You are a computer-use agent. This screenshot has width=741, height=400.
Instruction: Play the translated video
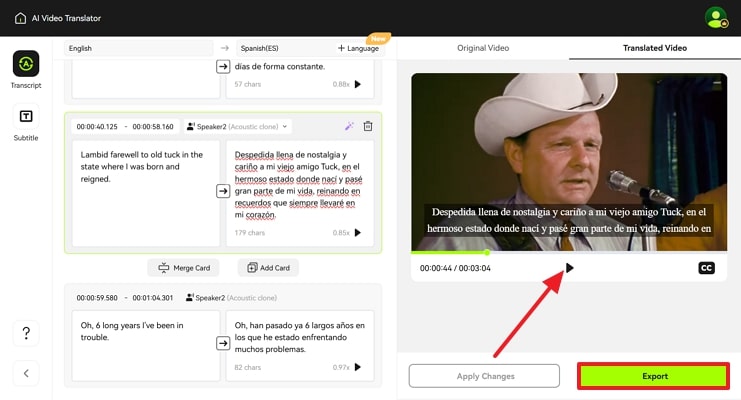(x=569, y=268)
